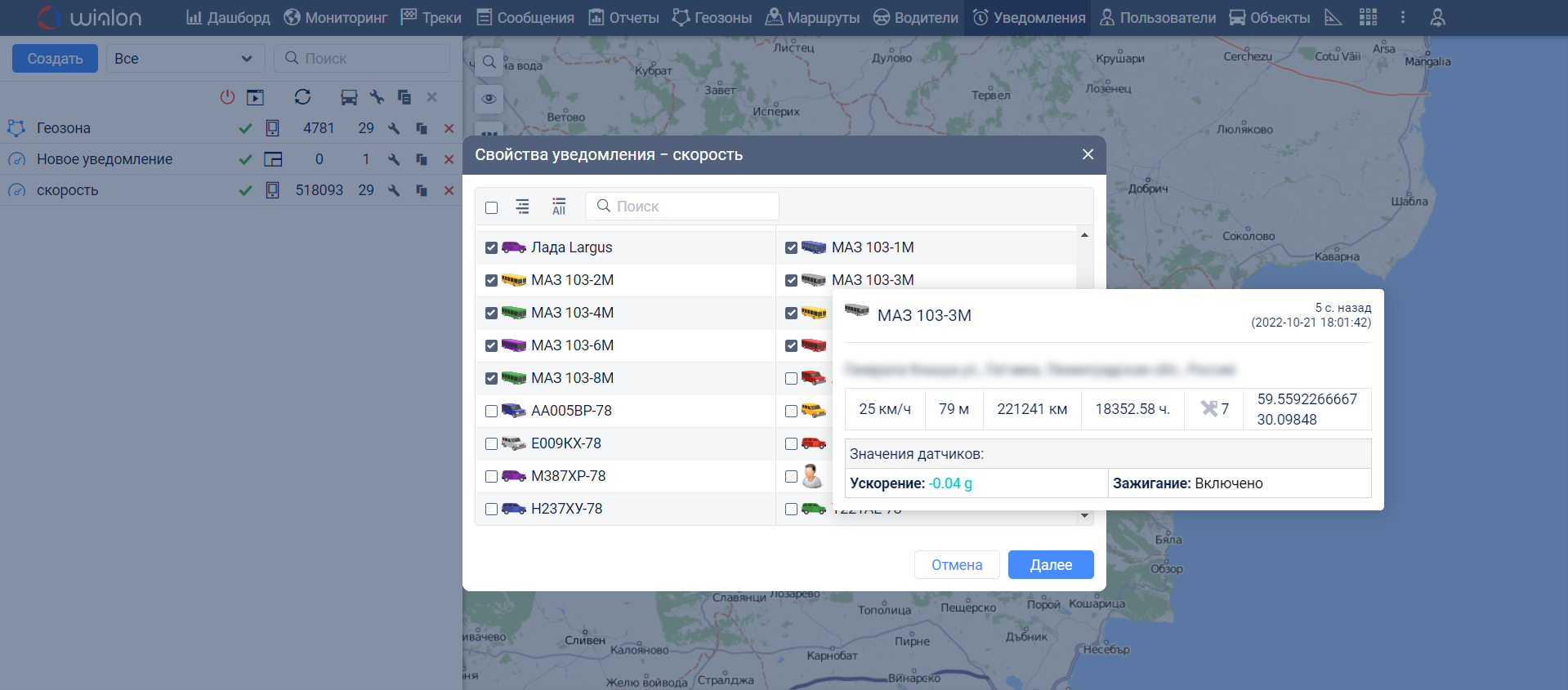Click the 'All' list icon in dialog toolbar

tap(559, 207)
